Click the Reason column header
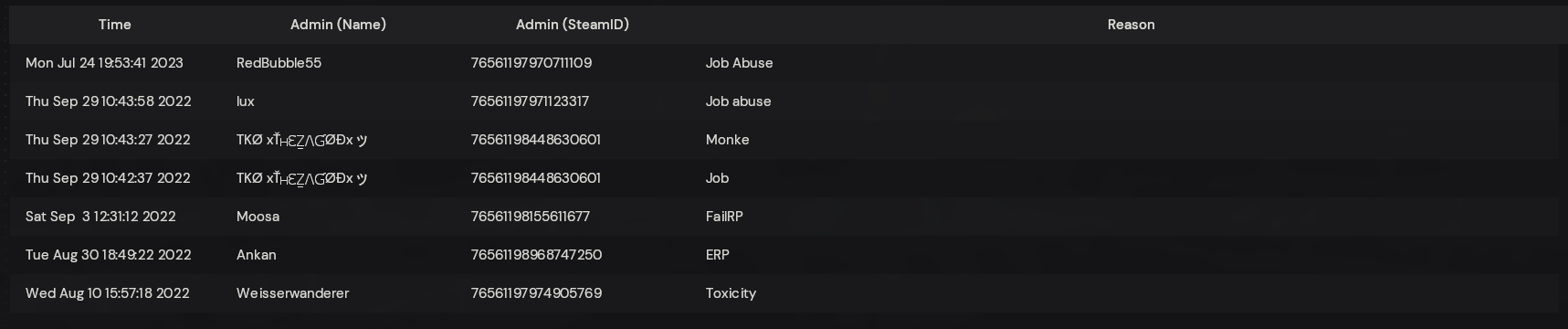The height and width of the screenshot is (329, 1568). [x=1131, y=25]
